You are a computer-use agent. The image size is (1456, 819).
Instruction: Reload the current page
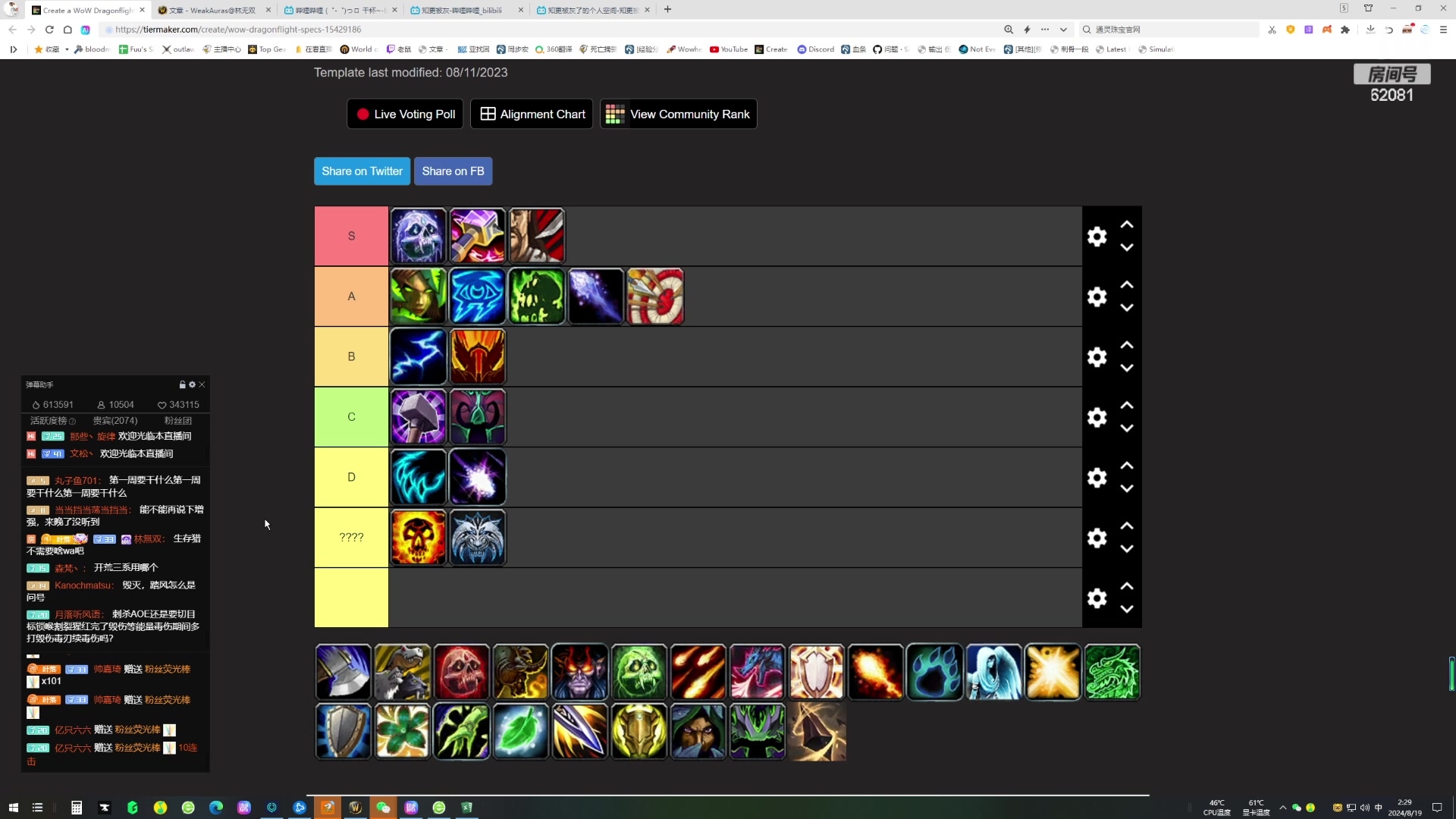[49, 30]
